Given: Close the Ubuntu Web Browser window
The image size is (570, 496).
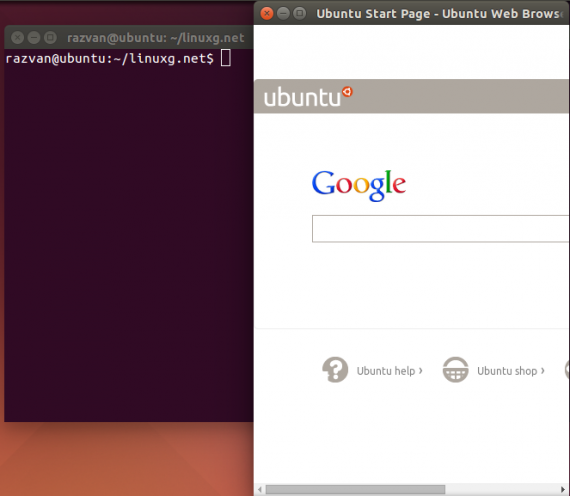Looking at the screenshot, I should [267, 13].
